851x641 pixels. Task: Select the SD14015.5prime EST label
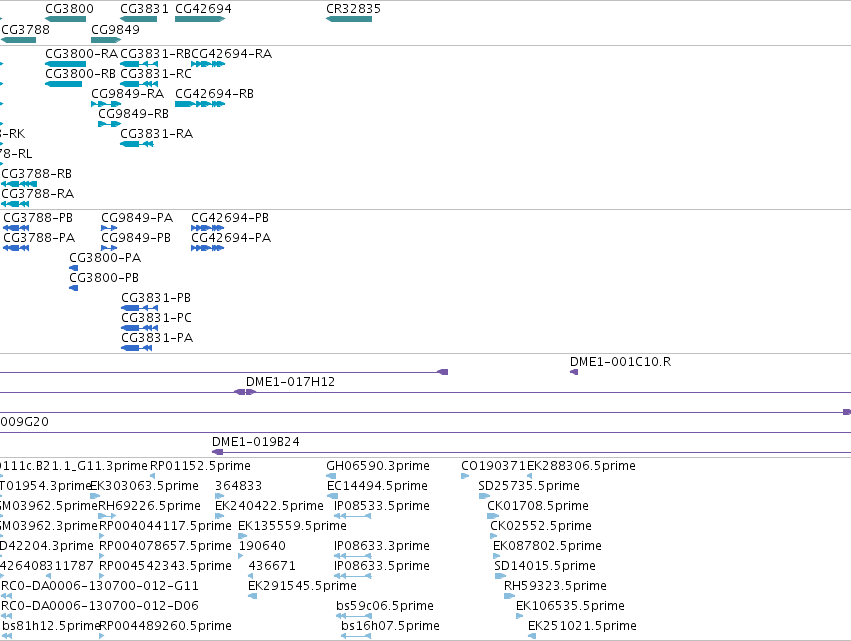tap(545, 566)
